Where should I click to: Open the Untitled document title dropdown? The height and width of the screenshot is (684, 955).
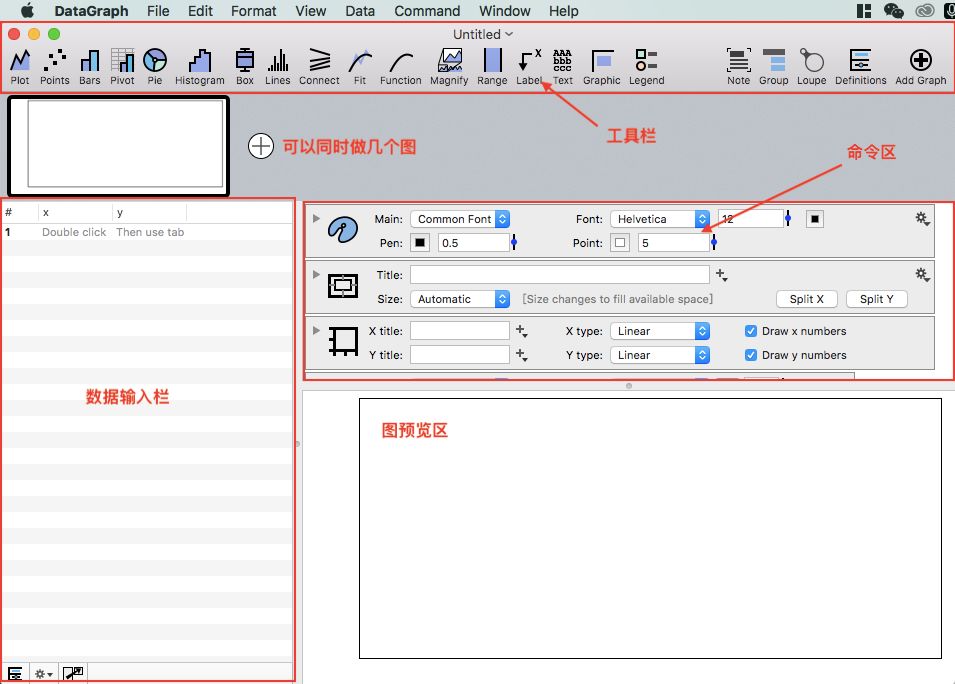click(482, 34)
